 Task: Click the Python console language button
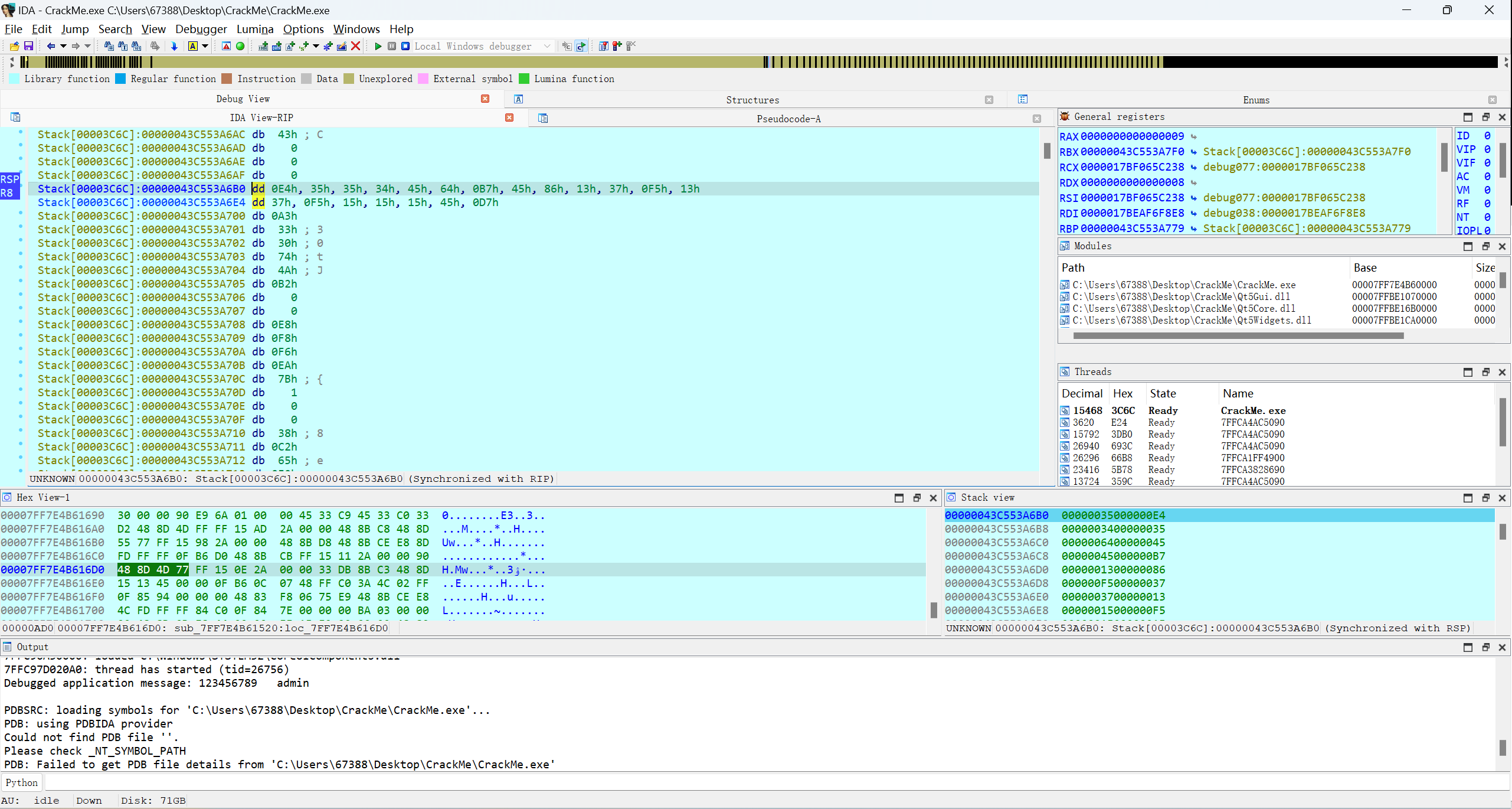pyautogui.click(x=22, y=782)
